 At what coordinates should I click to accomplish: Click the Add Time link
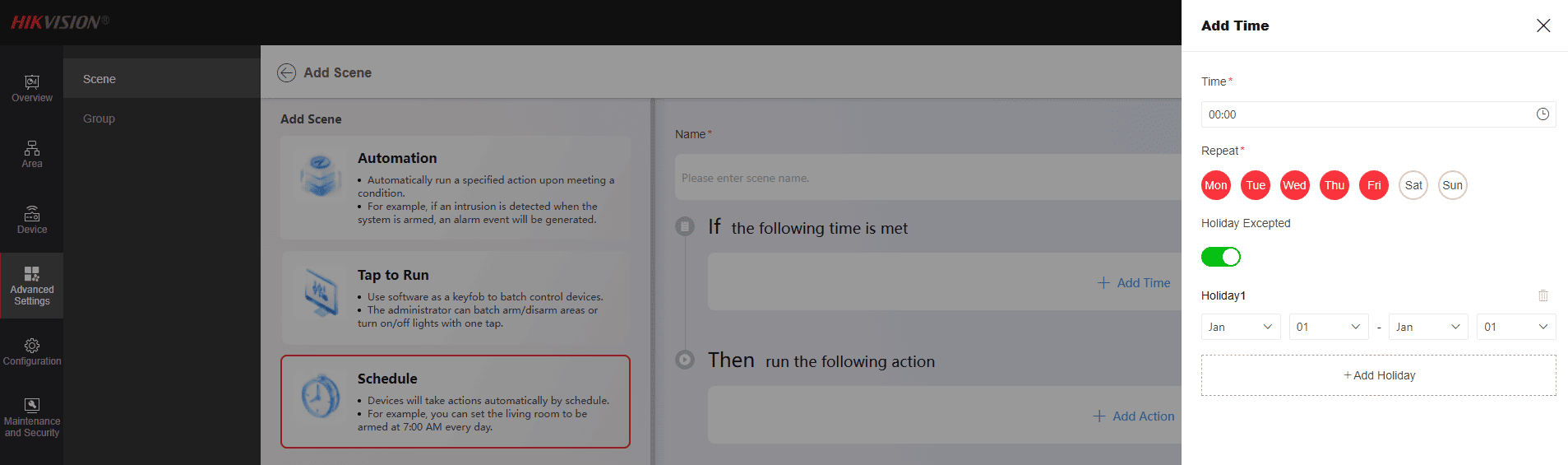click(x=1133, y=282)
